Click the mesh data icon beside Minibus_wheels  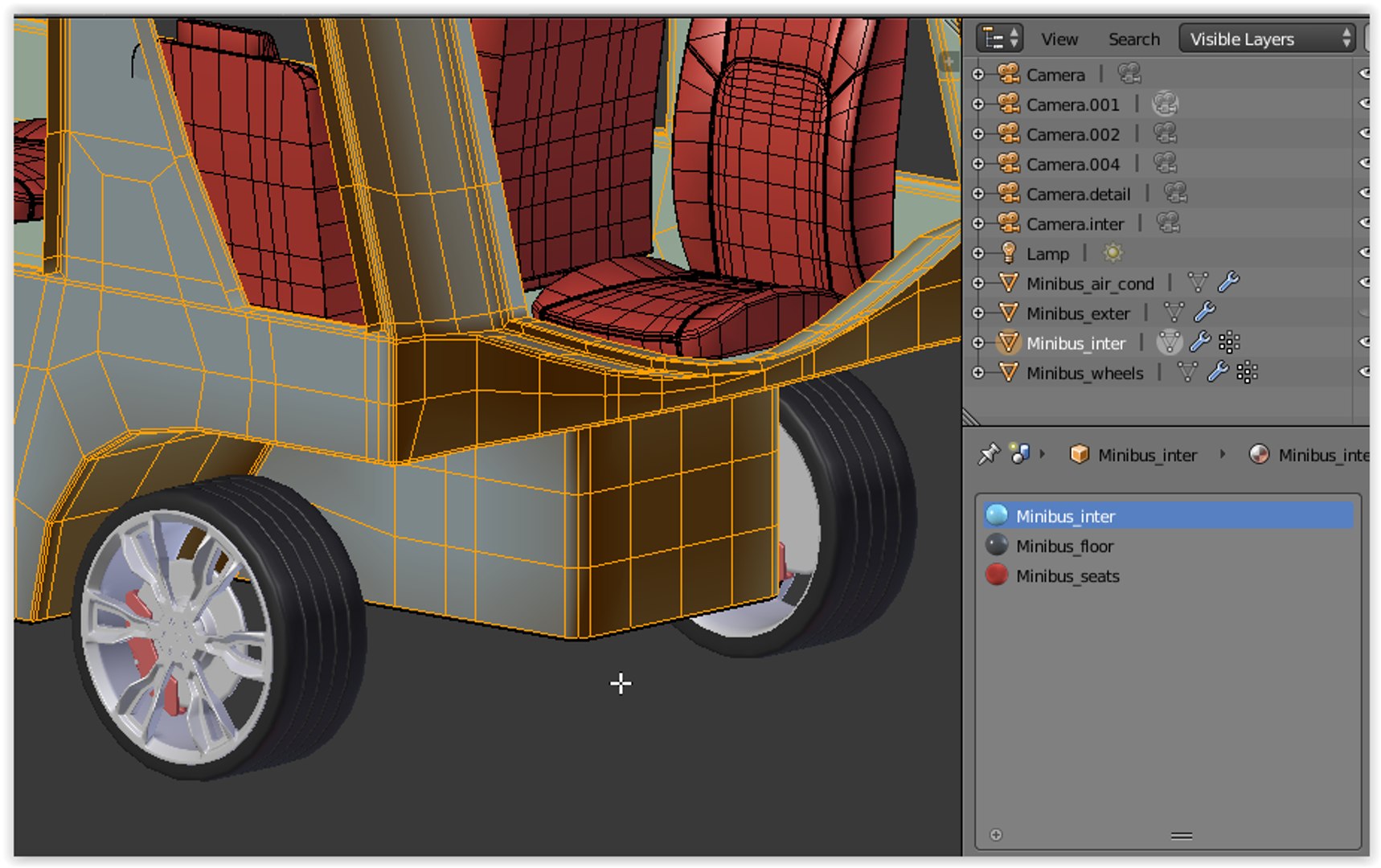(x=1187, y=373)
